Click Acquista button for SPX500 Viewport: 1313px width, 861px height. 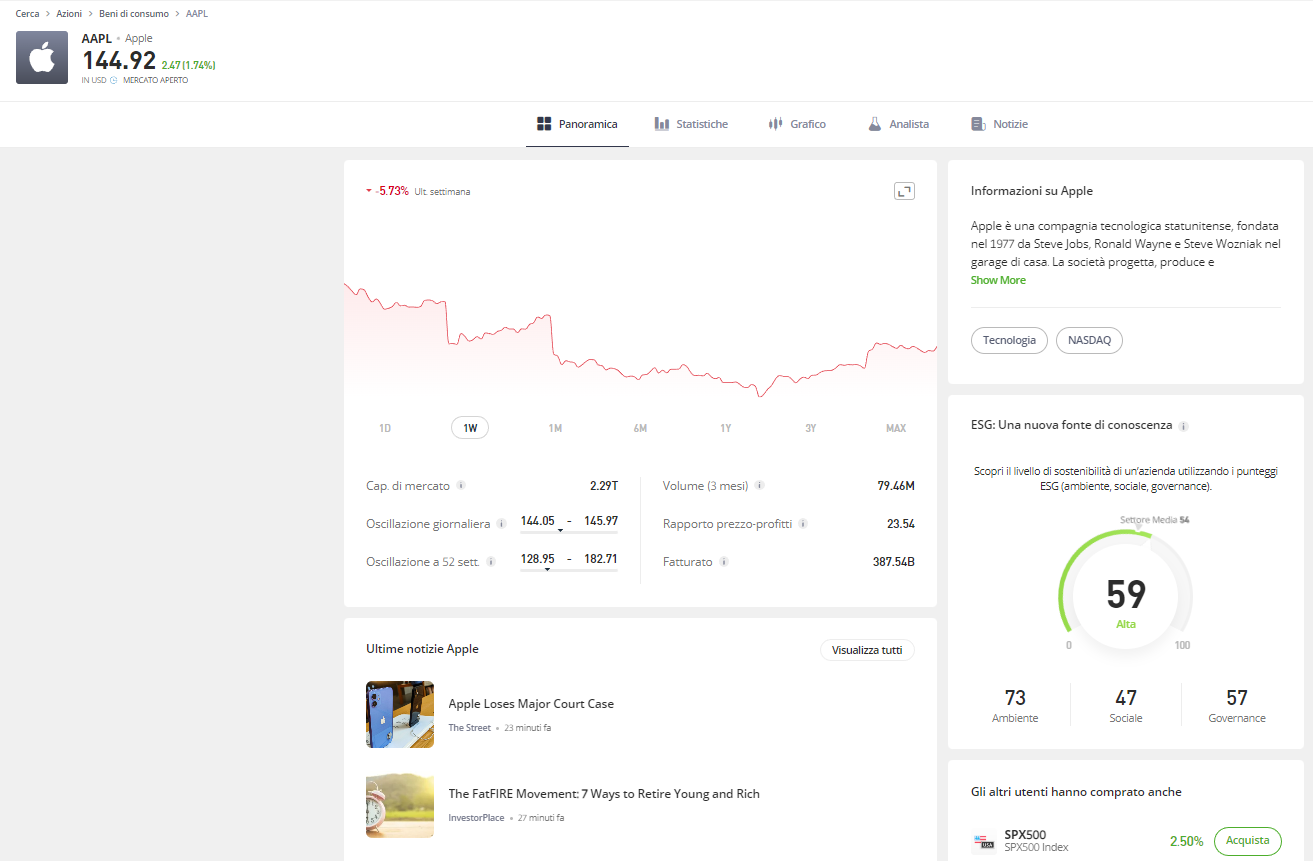pos(1248,841)
